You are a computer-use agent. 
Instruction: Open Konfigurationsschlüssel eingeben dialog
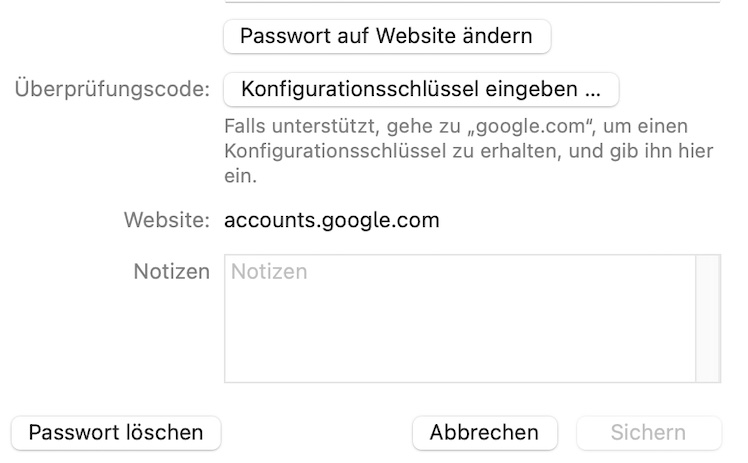421,89
